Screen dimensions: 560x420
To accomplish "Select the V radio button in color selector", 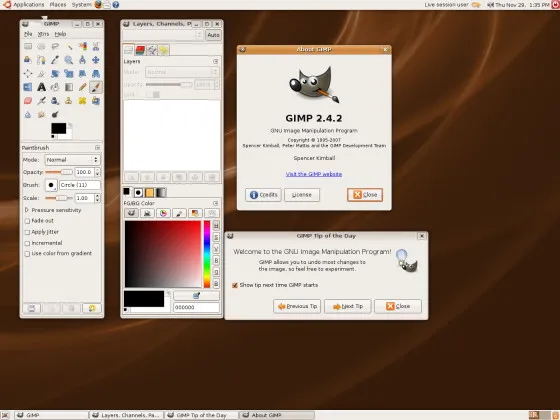I will tap(216, 249).
